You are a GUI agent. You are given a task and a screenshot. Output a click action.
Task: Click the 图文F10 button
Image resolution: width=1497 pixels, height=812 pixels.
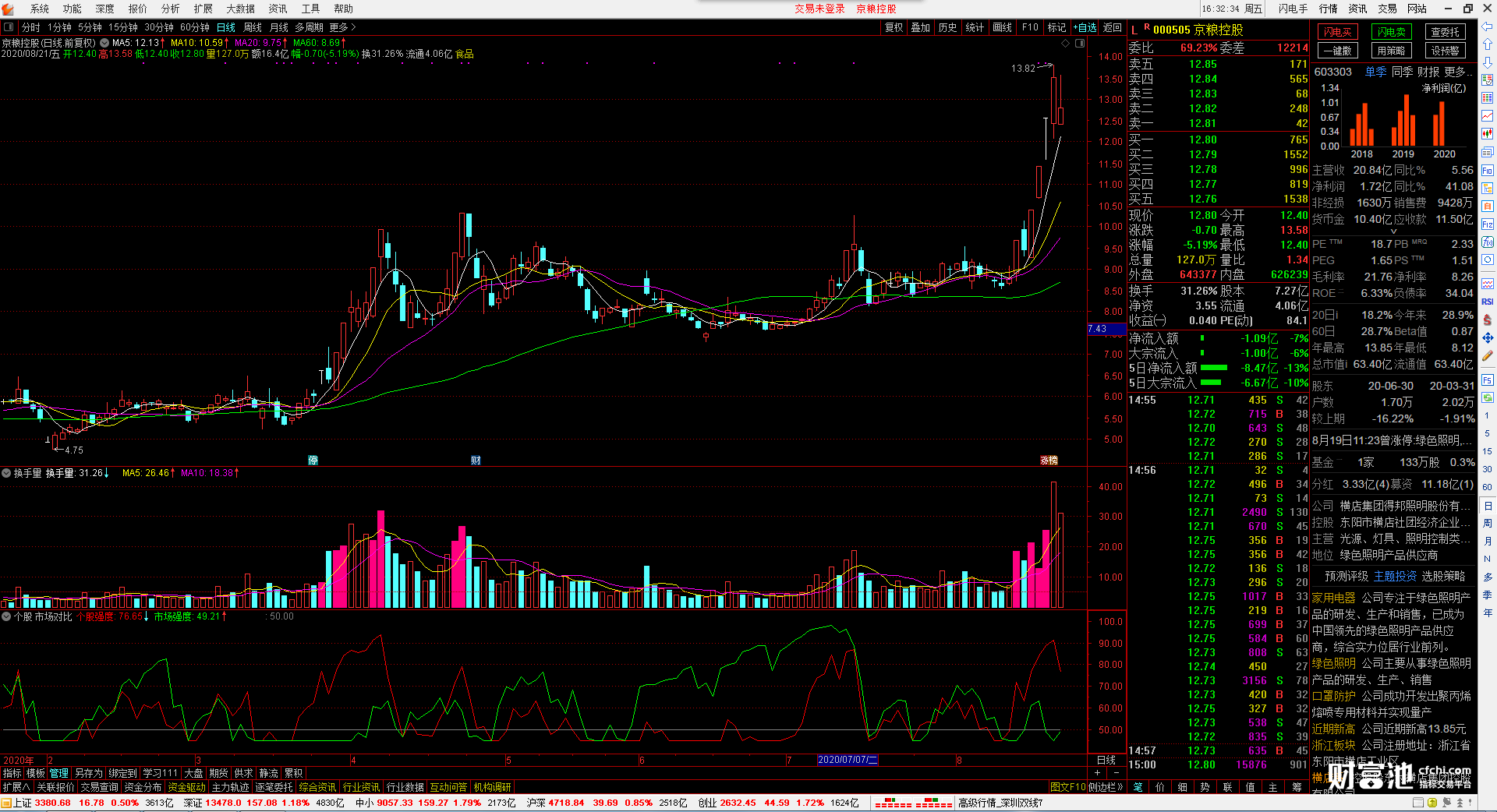coord(1067,787)
